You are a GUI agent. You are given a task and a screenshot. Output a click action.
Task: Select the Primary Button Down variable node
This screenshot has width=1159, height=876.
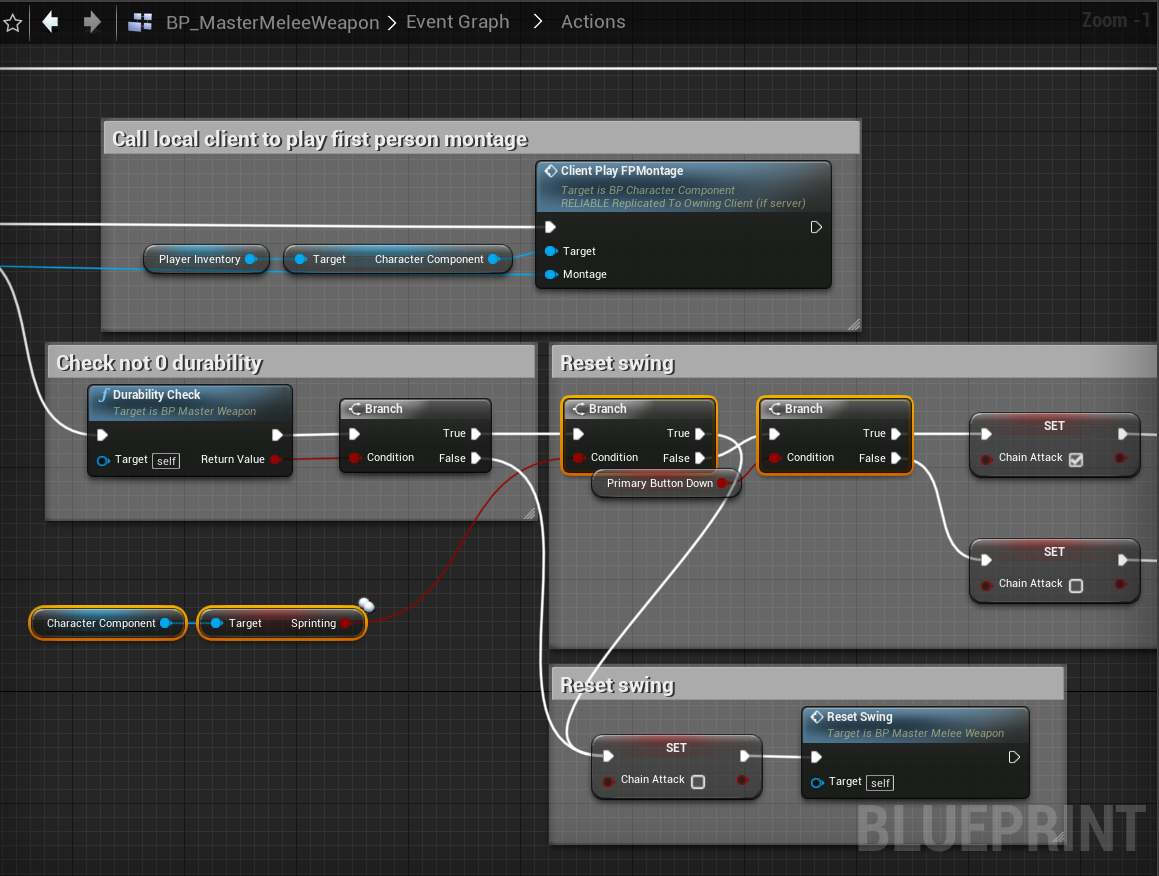(x=659, y=484)
